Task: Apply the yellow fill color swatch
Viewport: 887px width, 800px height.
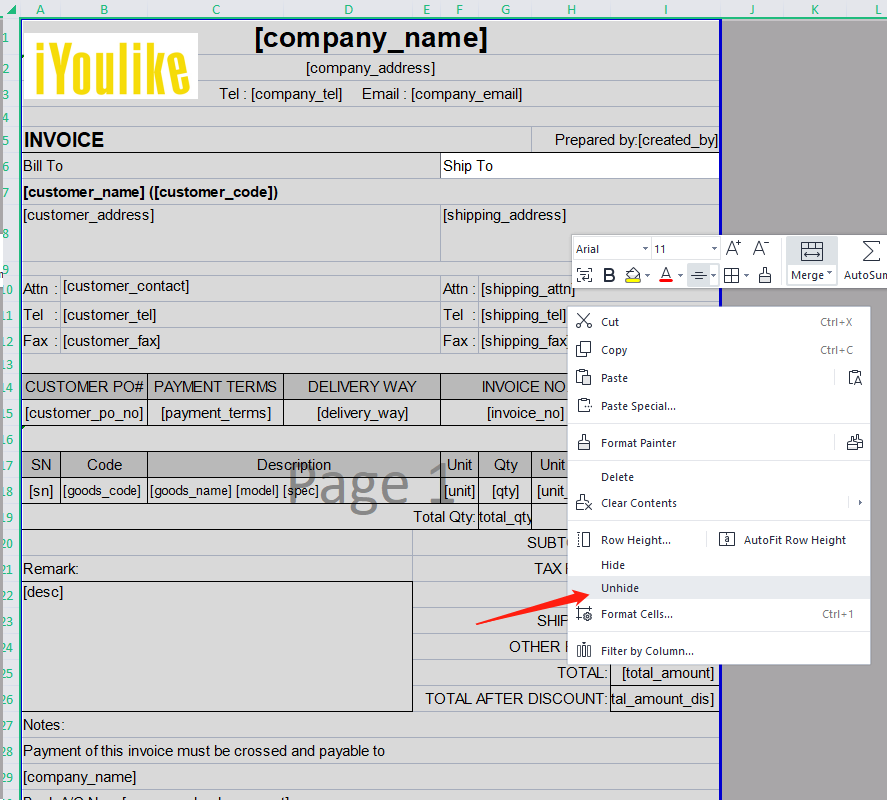Action: click(x=632, y=275)
